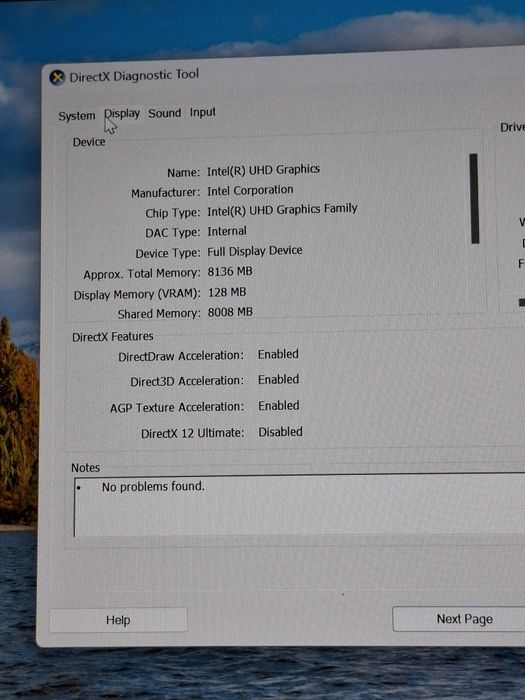Click the Help button

pos(118,620)
